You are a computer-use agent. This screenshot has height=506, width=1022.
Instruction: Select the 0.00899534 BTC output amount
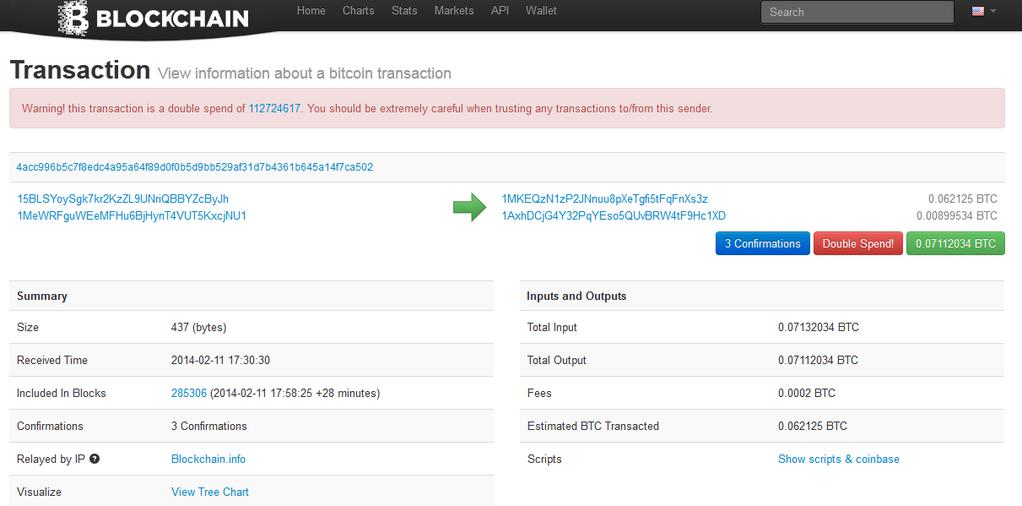957,215
